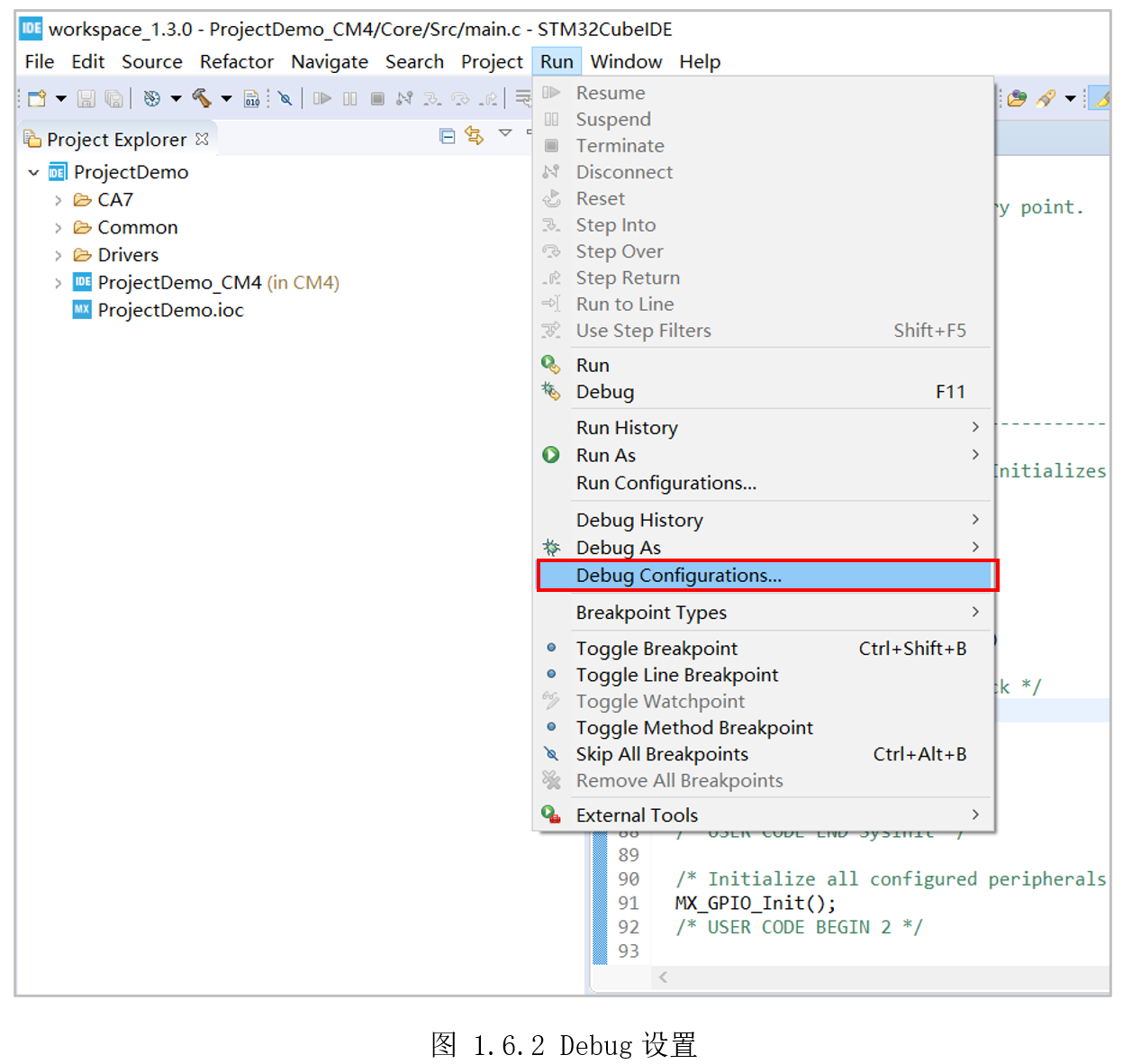Click the build configuration gear icon
The height and width of the screenshot is (1064, 1123).
tap(152, 98)
